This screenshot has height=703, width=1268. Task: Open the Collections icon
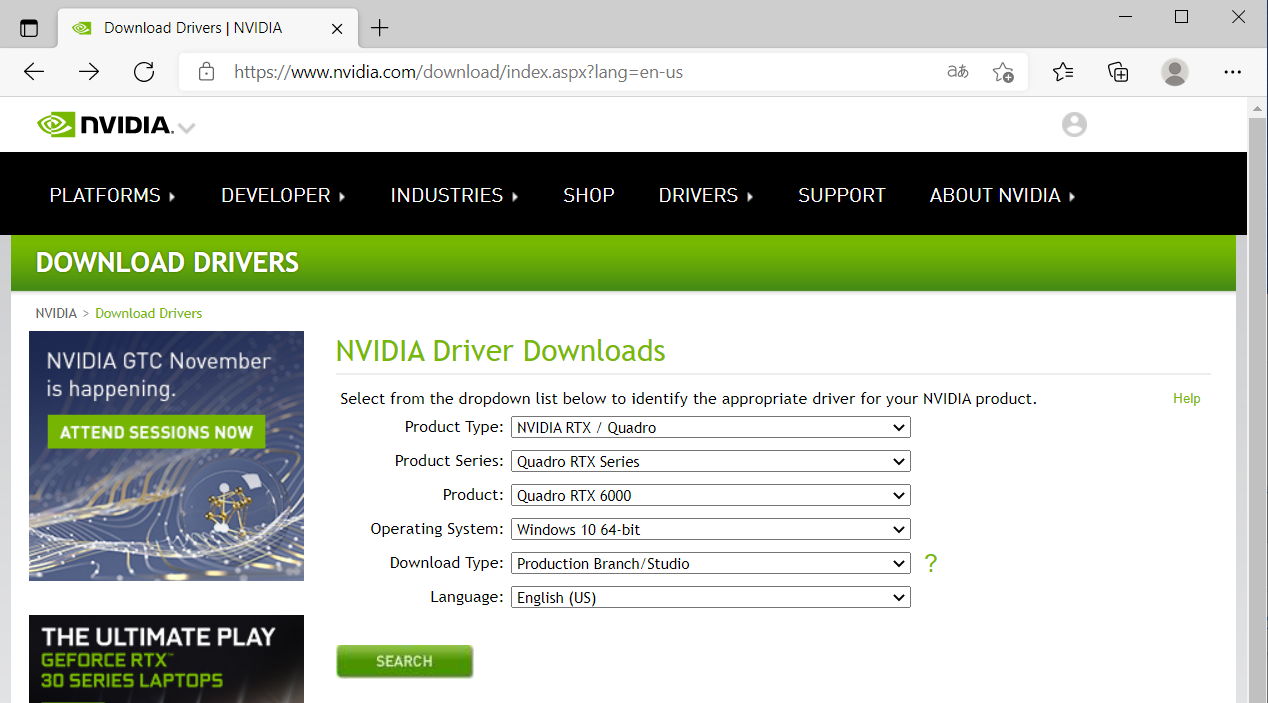click(x=1118, y=72)
